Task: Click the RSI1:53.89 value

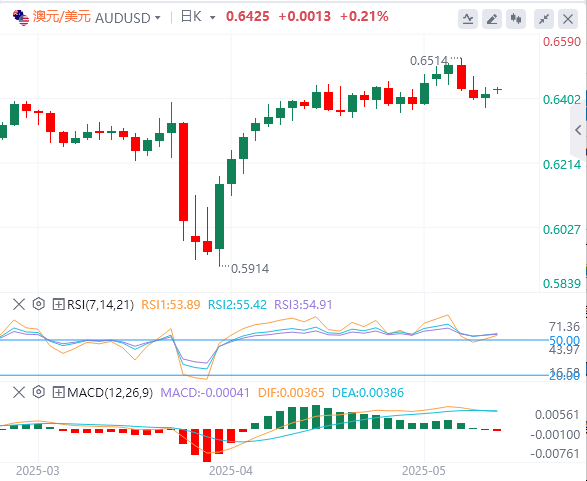Action: (x=171, y=305)
